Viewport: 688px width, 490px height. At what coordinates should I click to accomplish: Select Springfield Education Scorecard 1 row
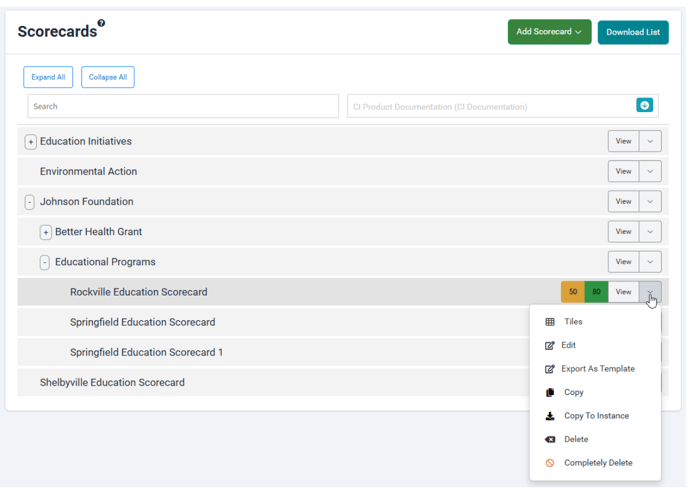click(x=146, y=352)
